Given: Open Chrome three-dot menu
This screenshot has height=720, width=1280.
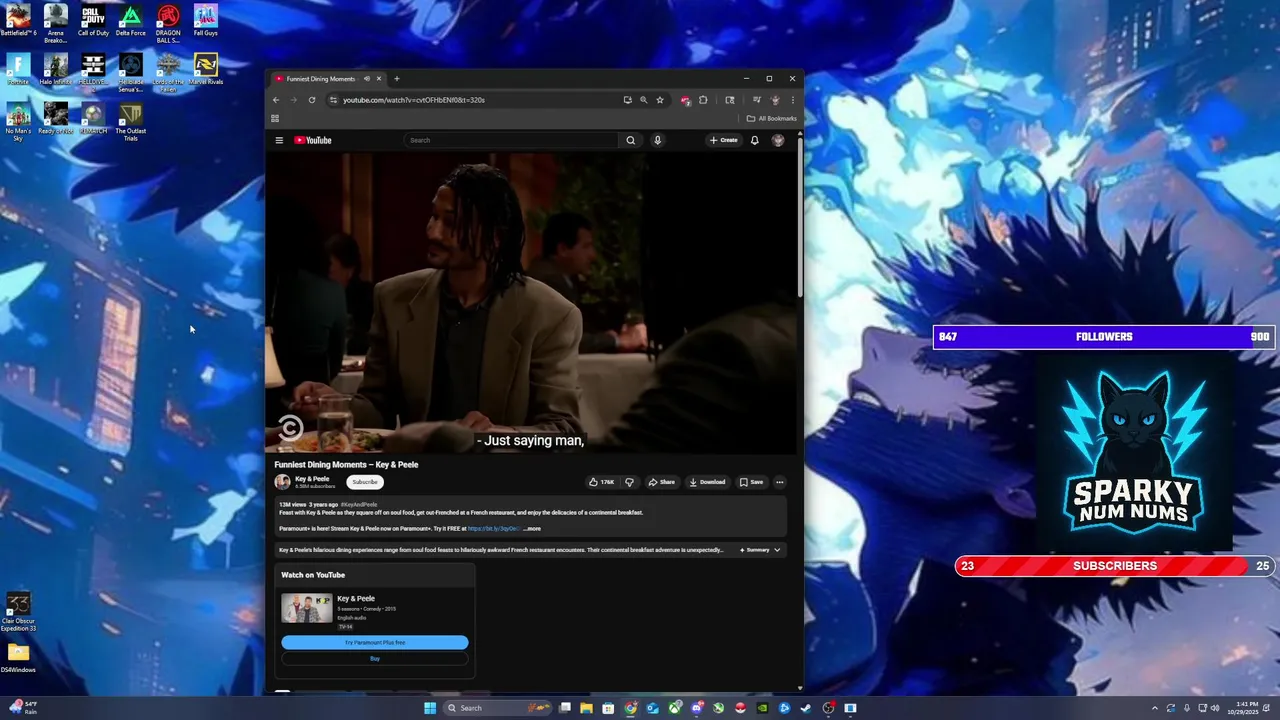Looking at the screenshot, I should [793, 100].
